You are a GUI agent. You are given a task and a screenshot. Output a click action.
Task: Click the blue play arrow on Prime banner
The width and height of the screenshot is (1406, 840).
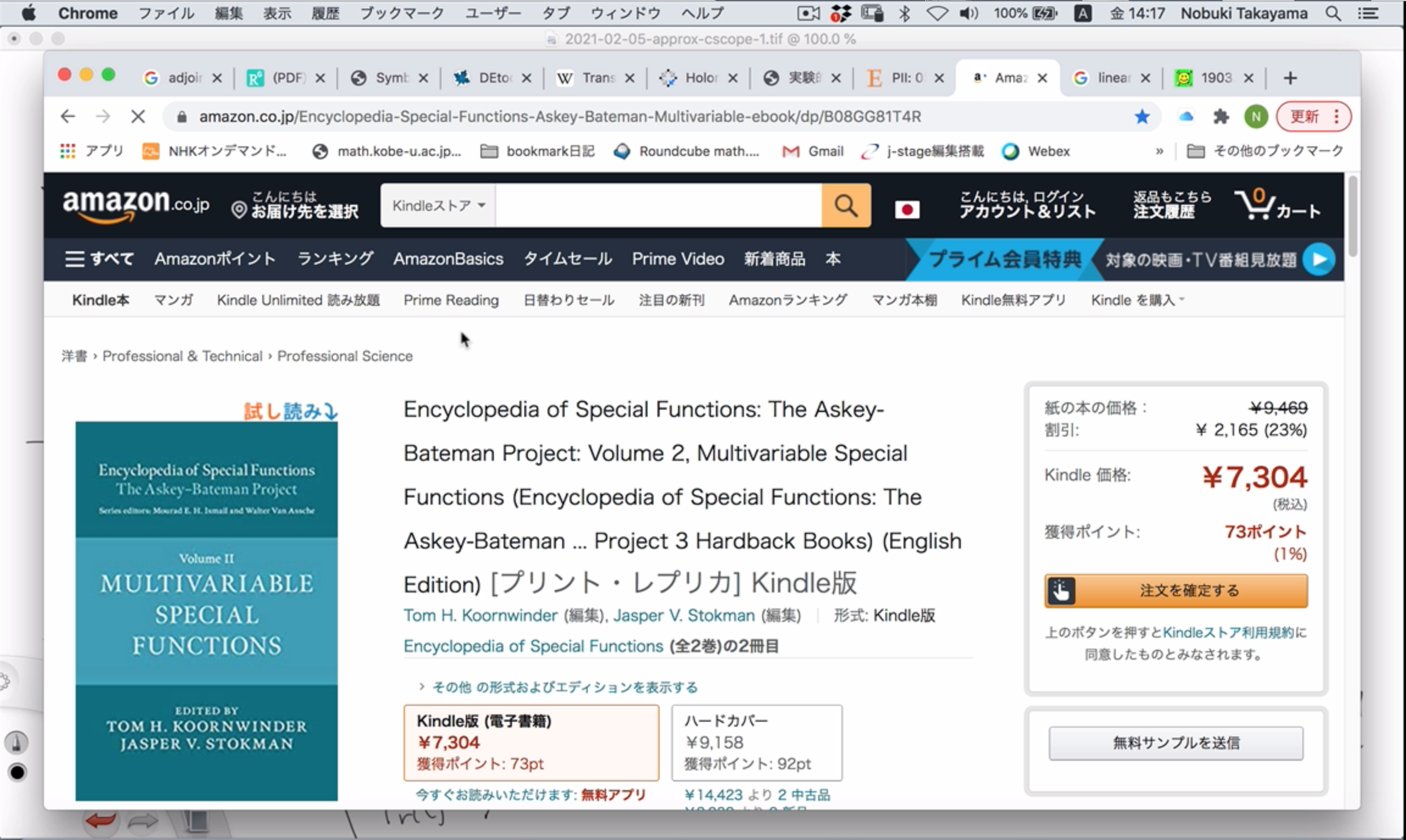[x=1319, y=260]
